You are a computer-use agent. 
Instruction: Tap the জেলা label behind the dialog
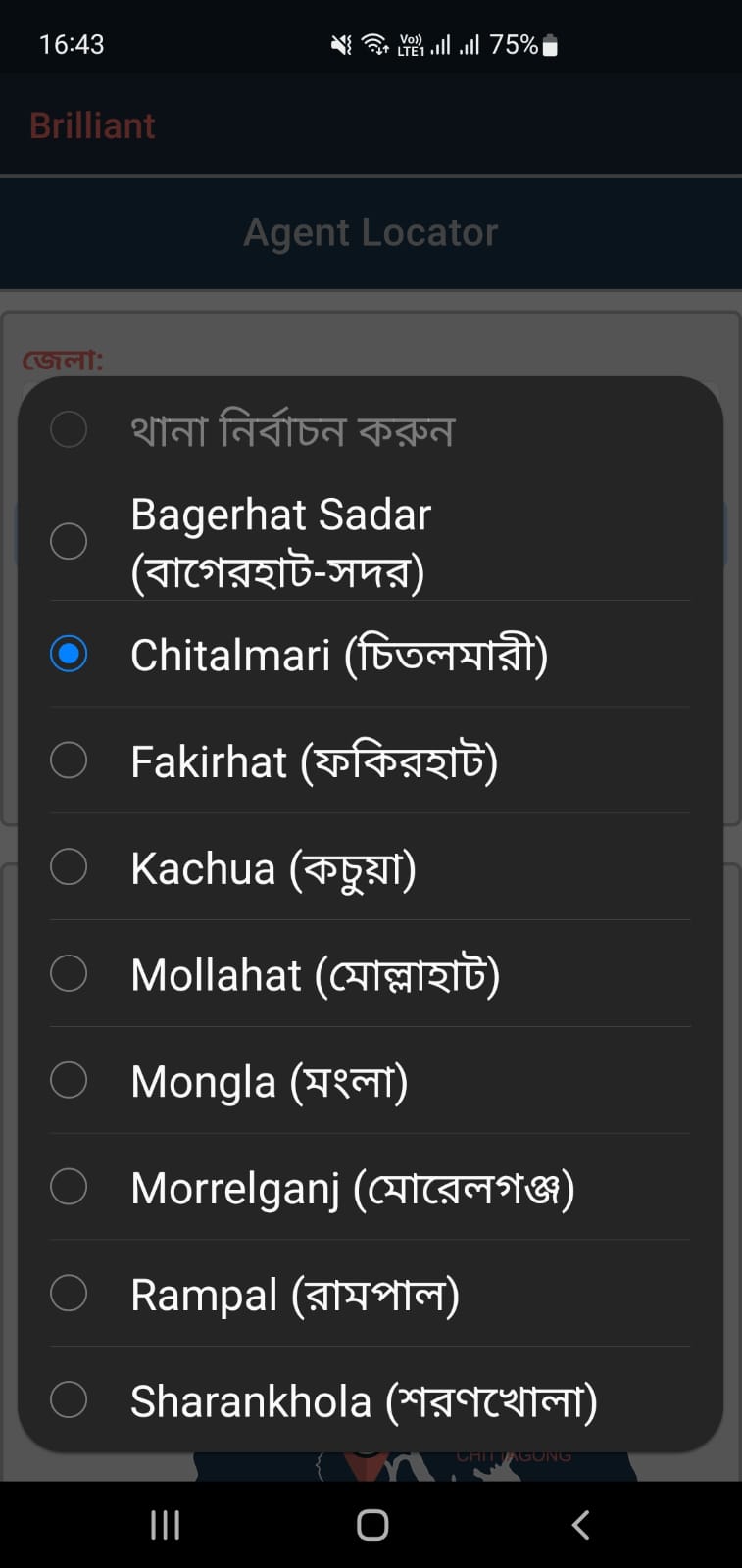point(63,360)
